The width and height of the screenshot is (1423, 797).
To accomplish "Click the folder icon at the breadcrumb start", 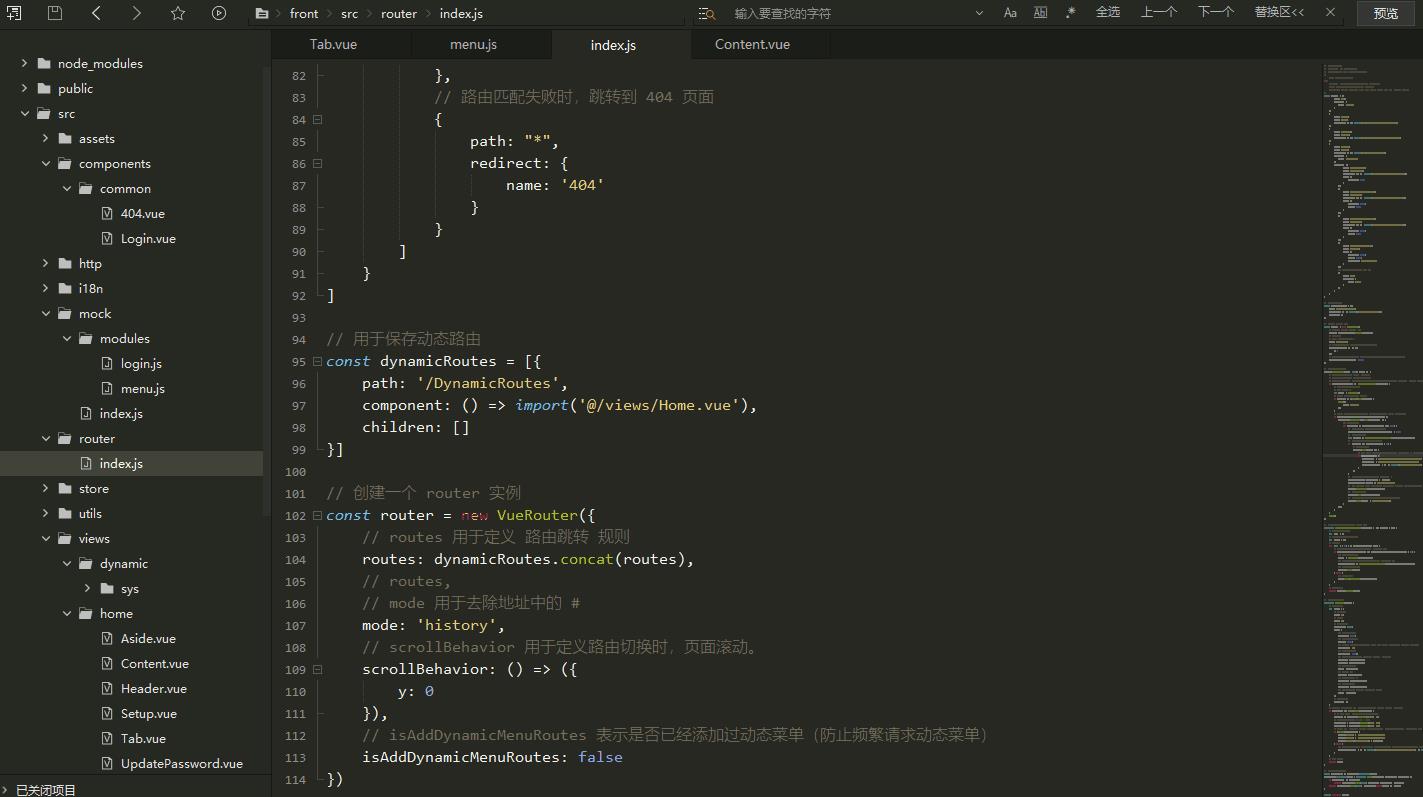I will pyautogui.click(x=262, y=14).
